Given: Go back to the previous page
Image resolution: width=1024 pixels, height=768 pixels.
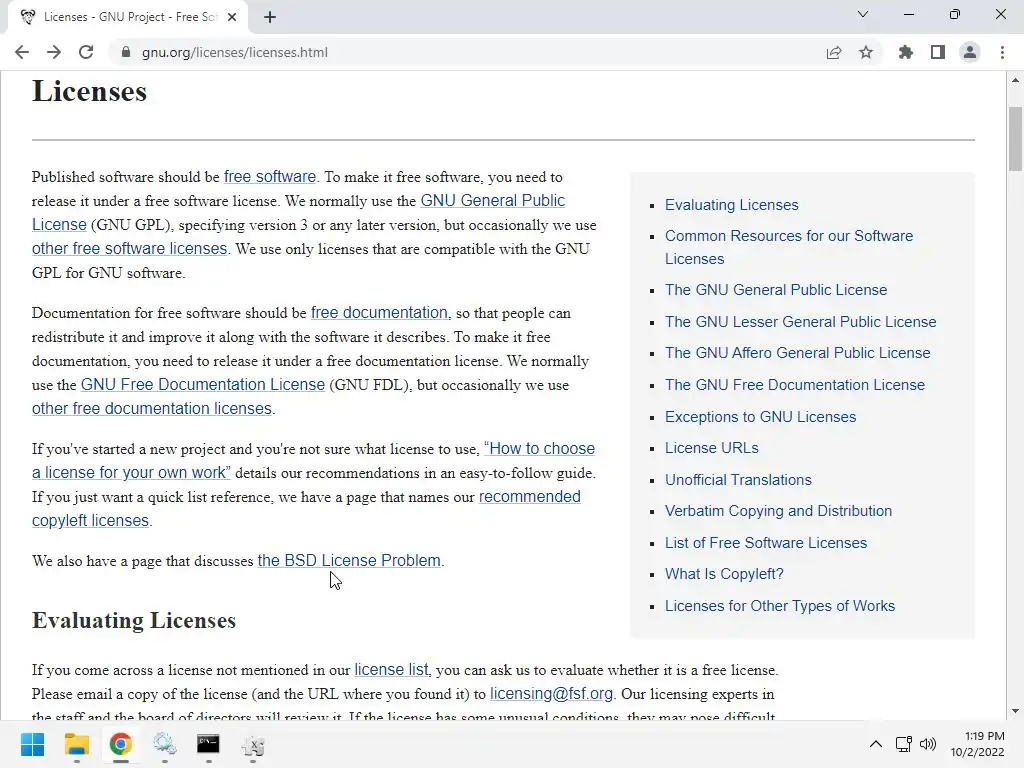Looking at the screenshot, I should (22, 52).
